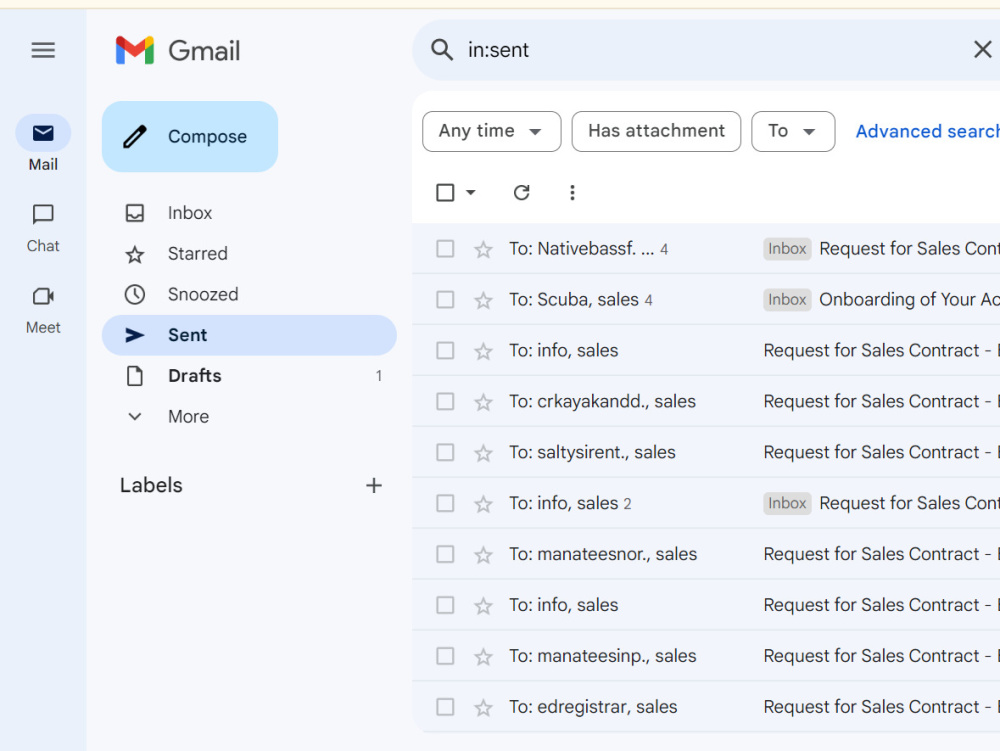Star the edregistrar, sales email
This screenshot has height=751, width=1000.
[x=483, y=708]
